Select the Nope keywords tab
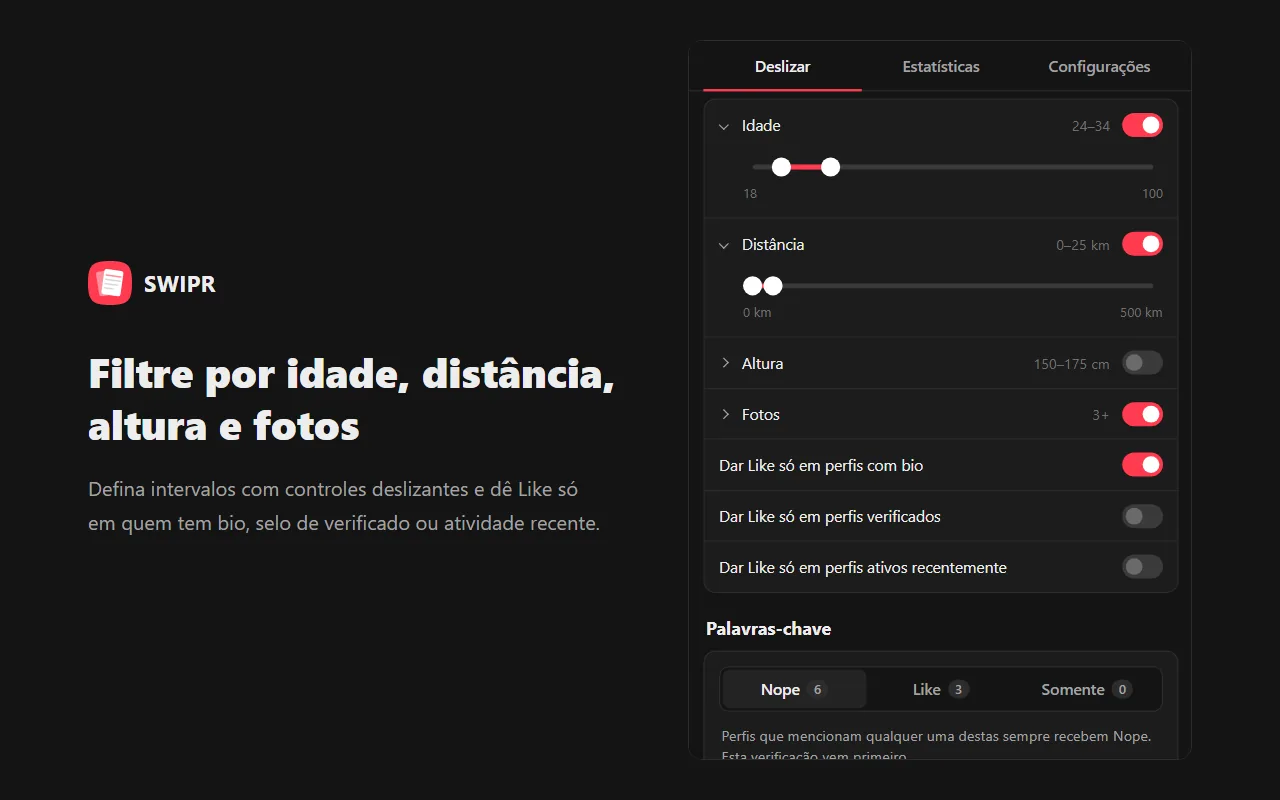This screenshot has height=800, width=1280. pyautogui.click(x=794, y=689)
